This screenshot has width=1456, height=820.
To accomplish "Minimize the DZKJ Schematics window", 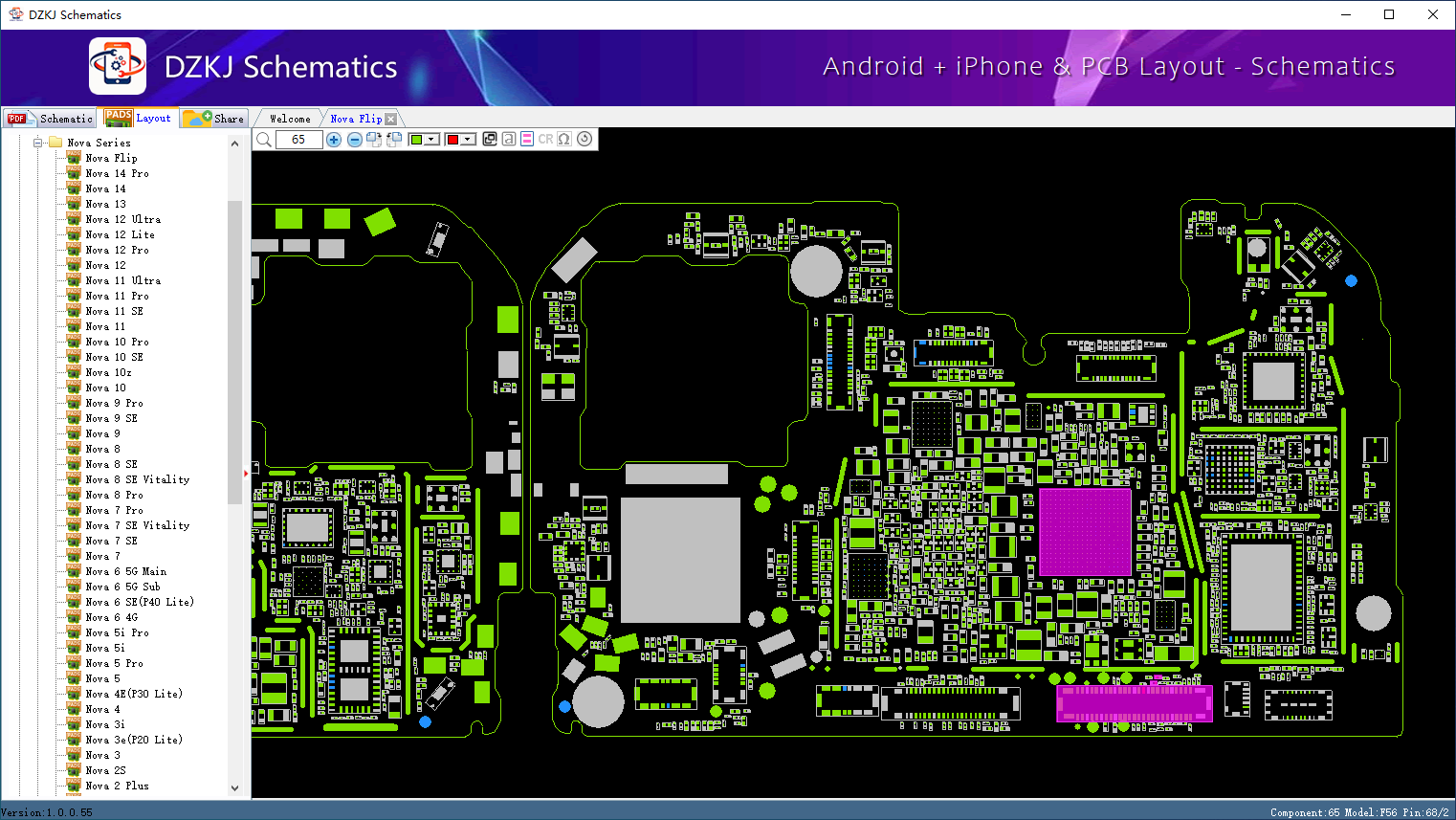I will coord(1345,14).
